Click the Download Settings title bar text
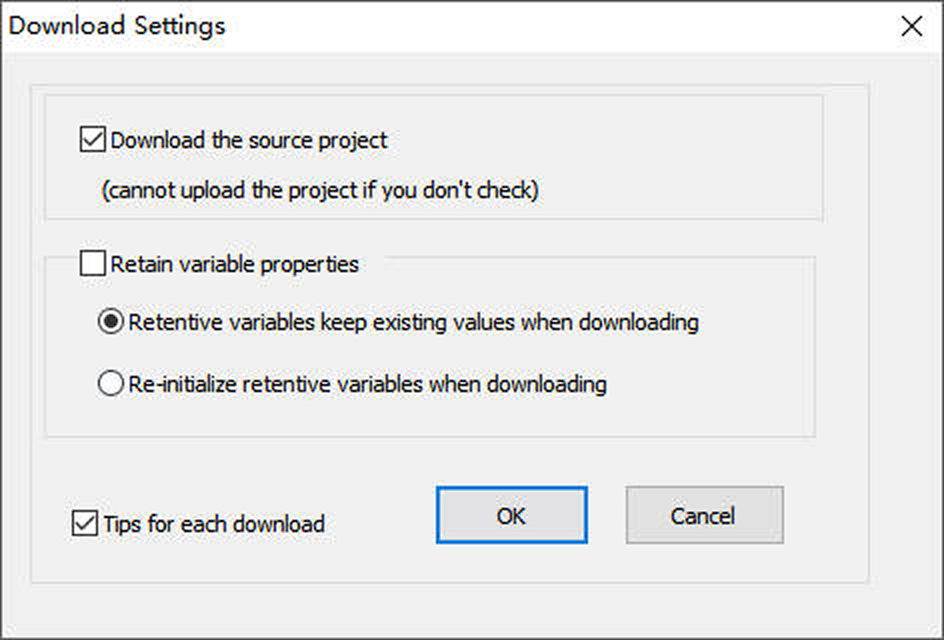Viewport: 944px width, 640px height. pyautogui.click(x=117, y=26)
